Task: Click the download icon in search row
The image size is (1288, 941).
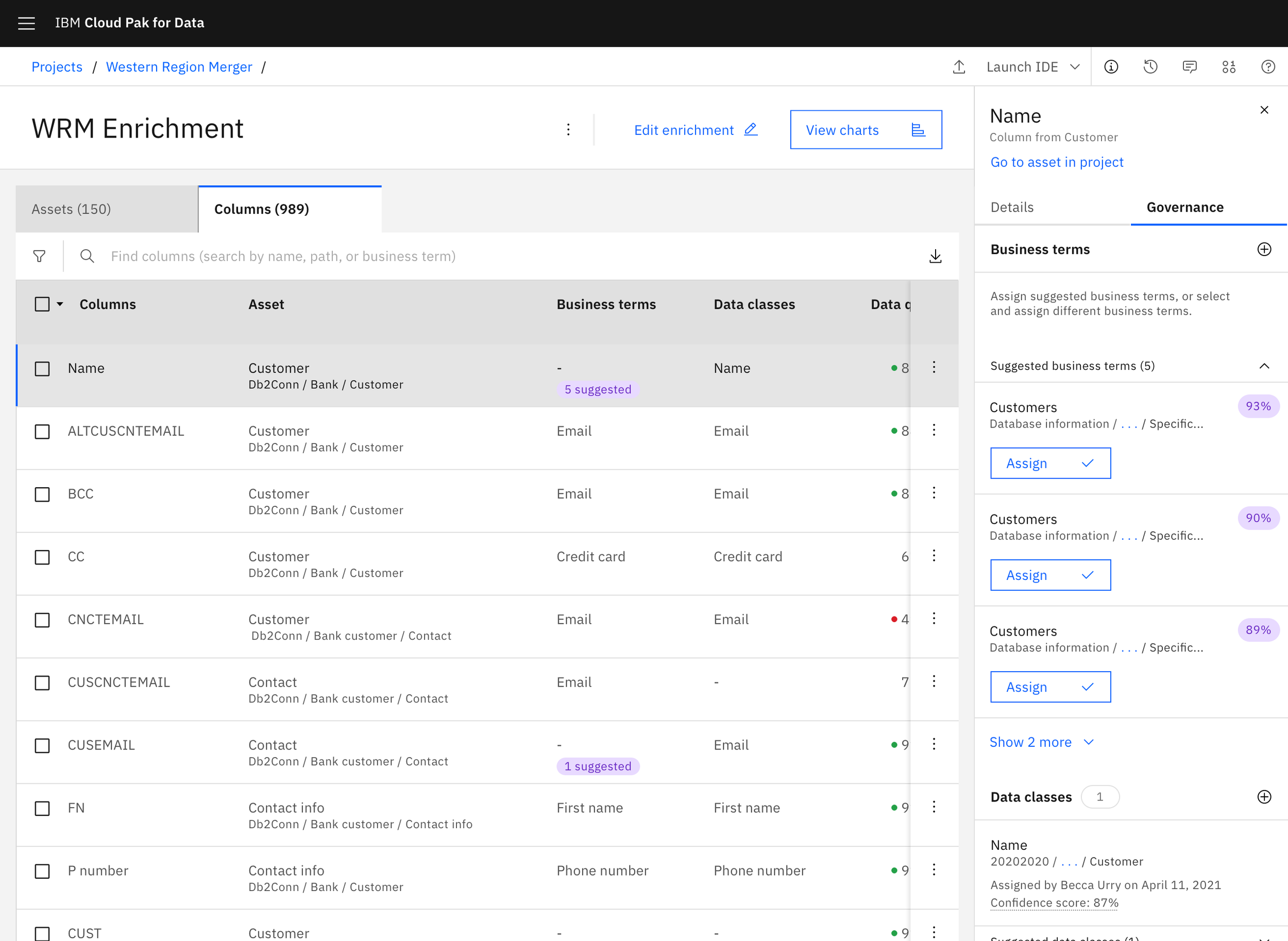Action: coord(936,256)
